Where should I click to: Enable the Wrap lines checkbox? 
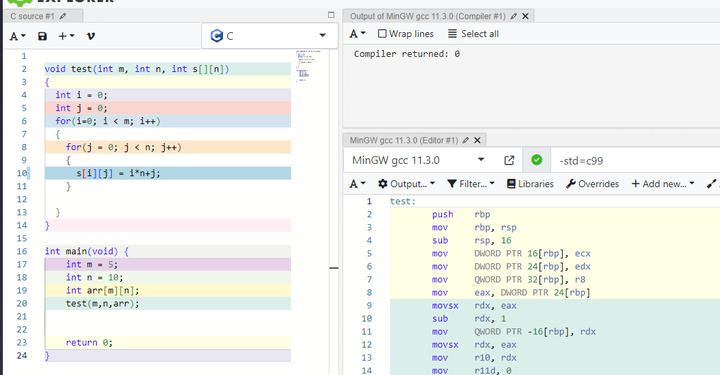pos(382,34)
